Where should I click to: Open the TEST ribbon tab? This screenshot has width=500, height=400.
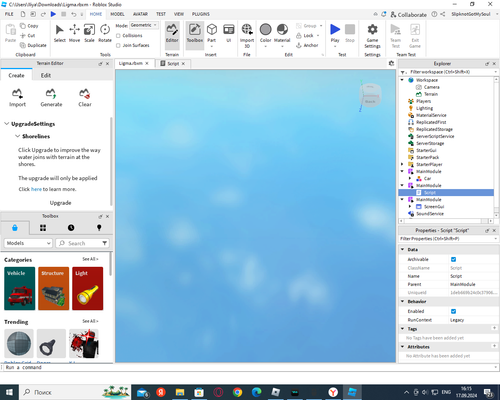click(161, 14)
